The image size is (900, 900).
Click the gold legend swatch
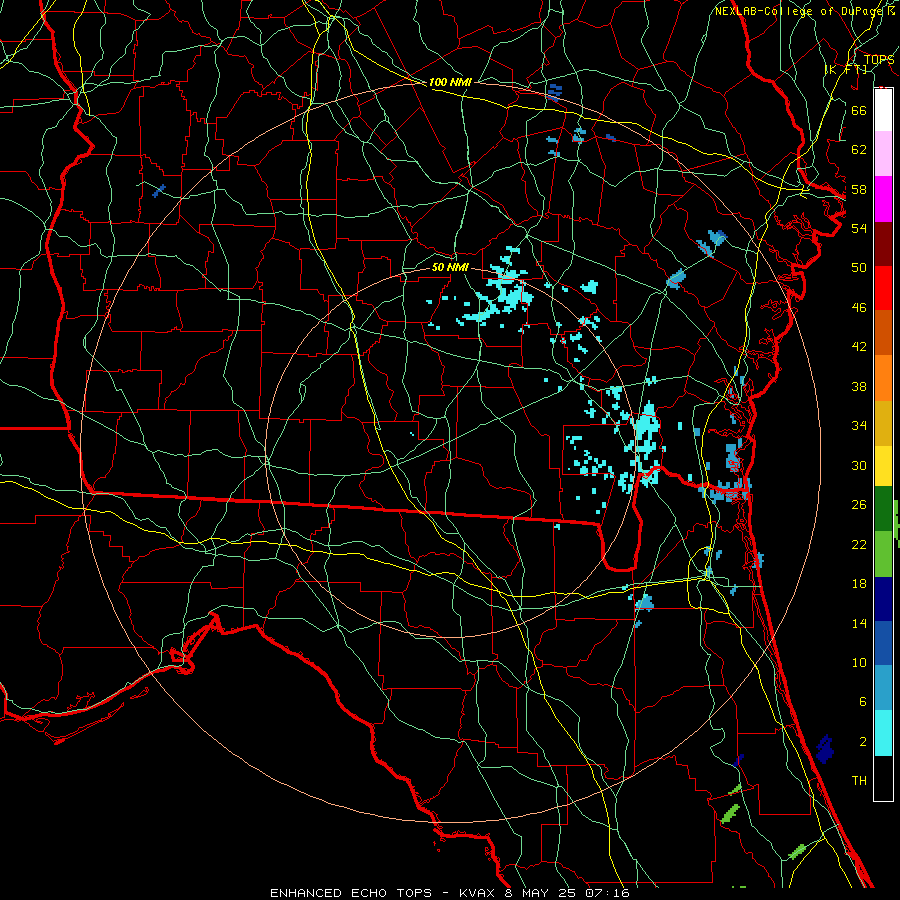[x=883, y=423]
